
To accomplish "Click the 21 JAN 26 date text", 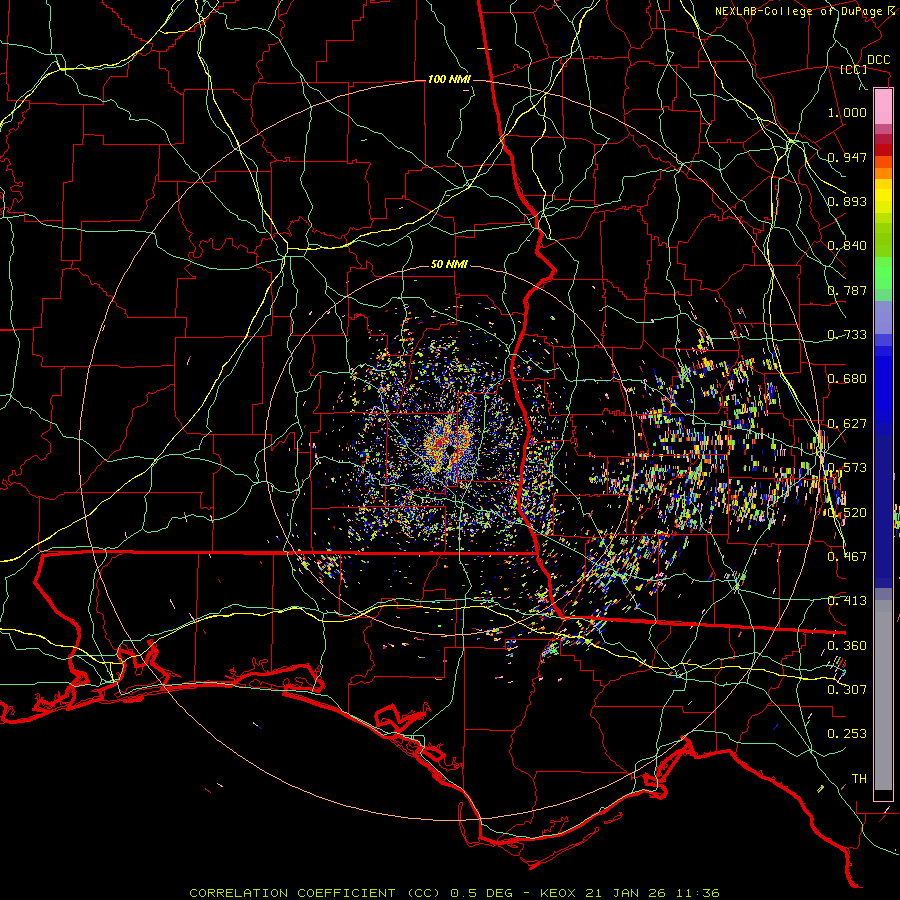I will point(624,893).
